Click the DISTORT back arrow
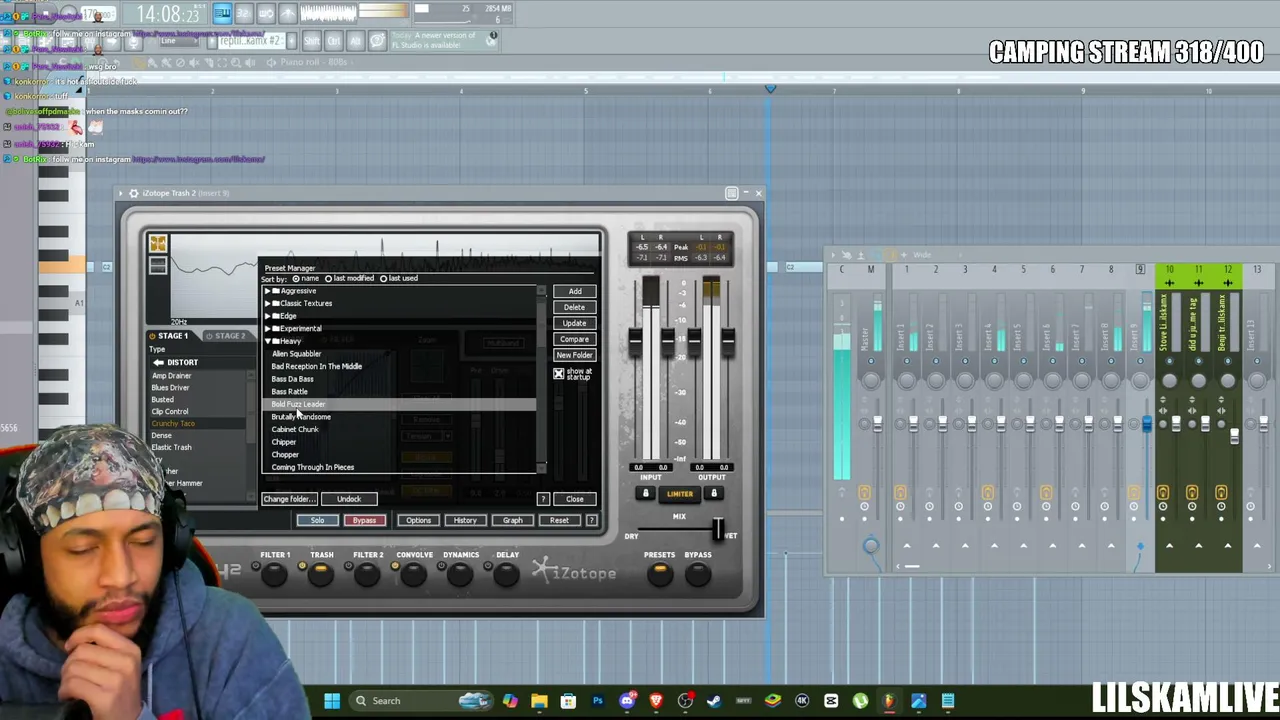 tap(160, 362)
